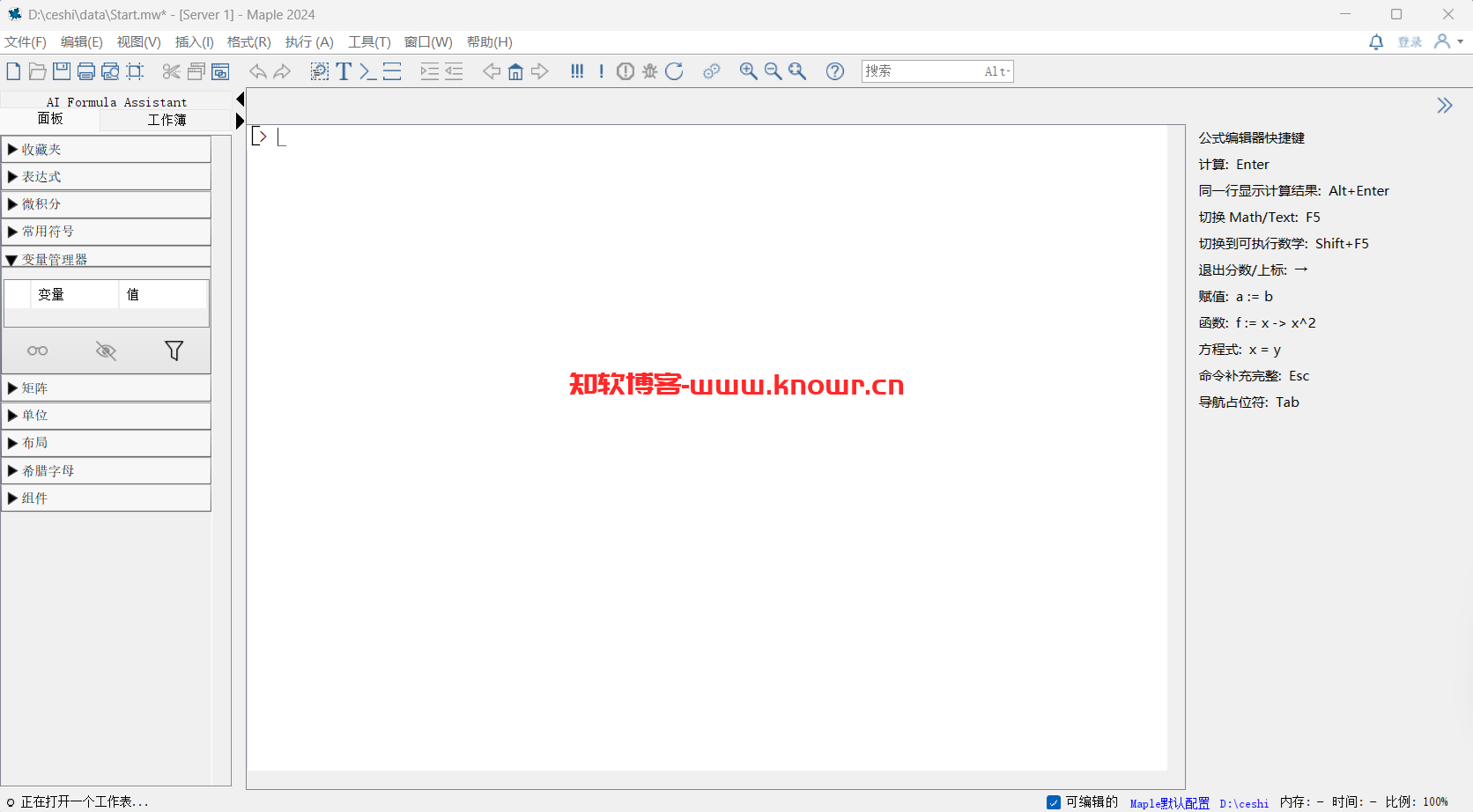1473x812 pixels.
Task: Expand the 微积分 palette
Action: [x=107, y=204]
